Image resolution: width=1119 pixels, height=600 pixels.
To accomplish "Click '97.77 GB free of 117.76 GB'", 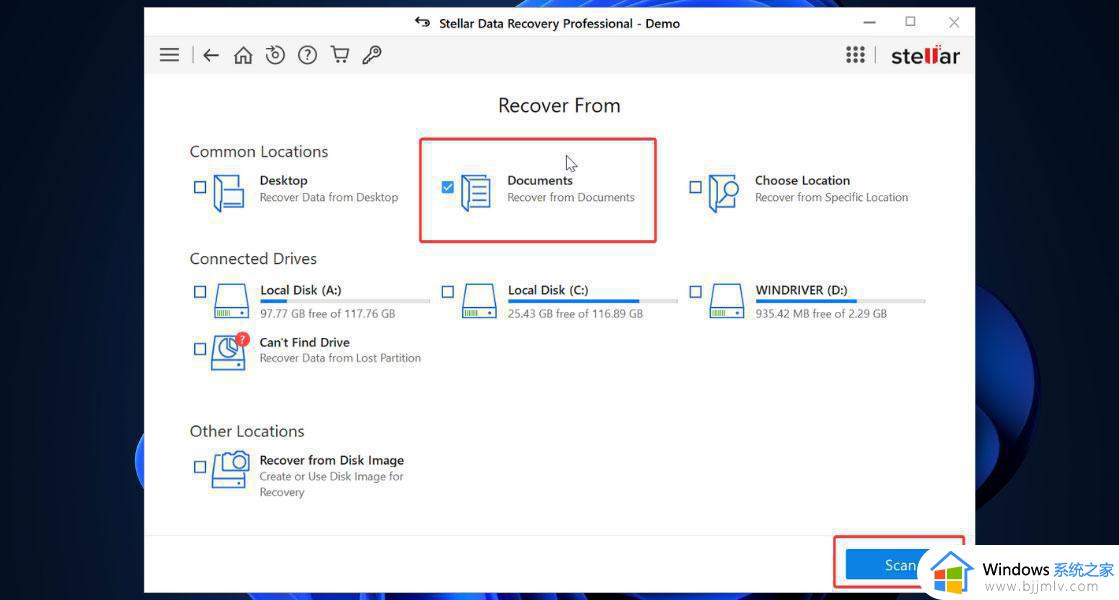I will click(328, 313).
